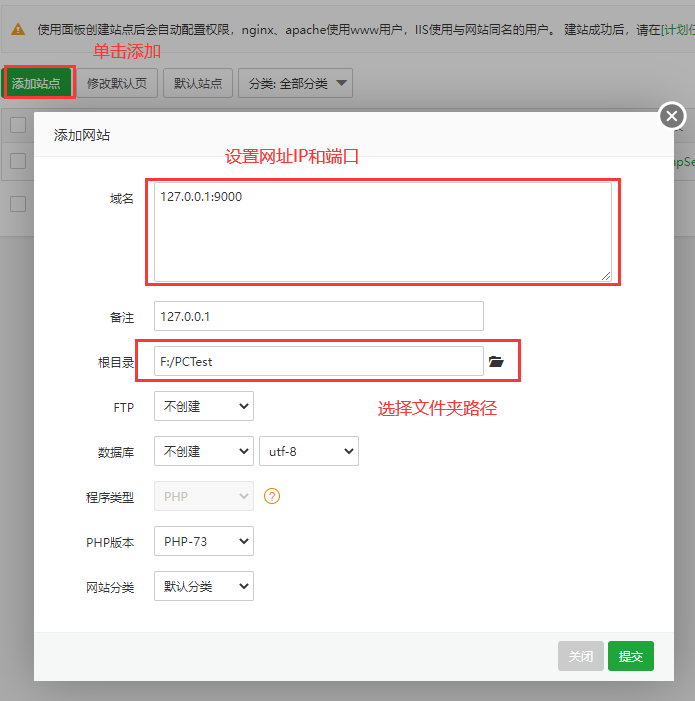Close the Add Website dialog with X
The height and width of the screenshot is (701, 695).
click(x=672, y=116)
